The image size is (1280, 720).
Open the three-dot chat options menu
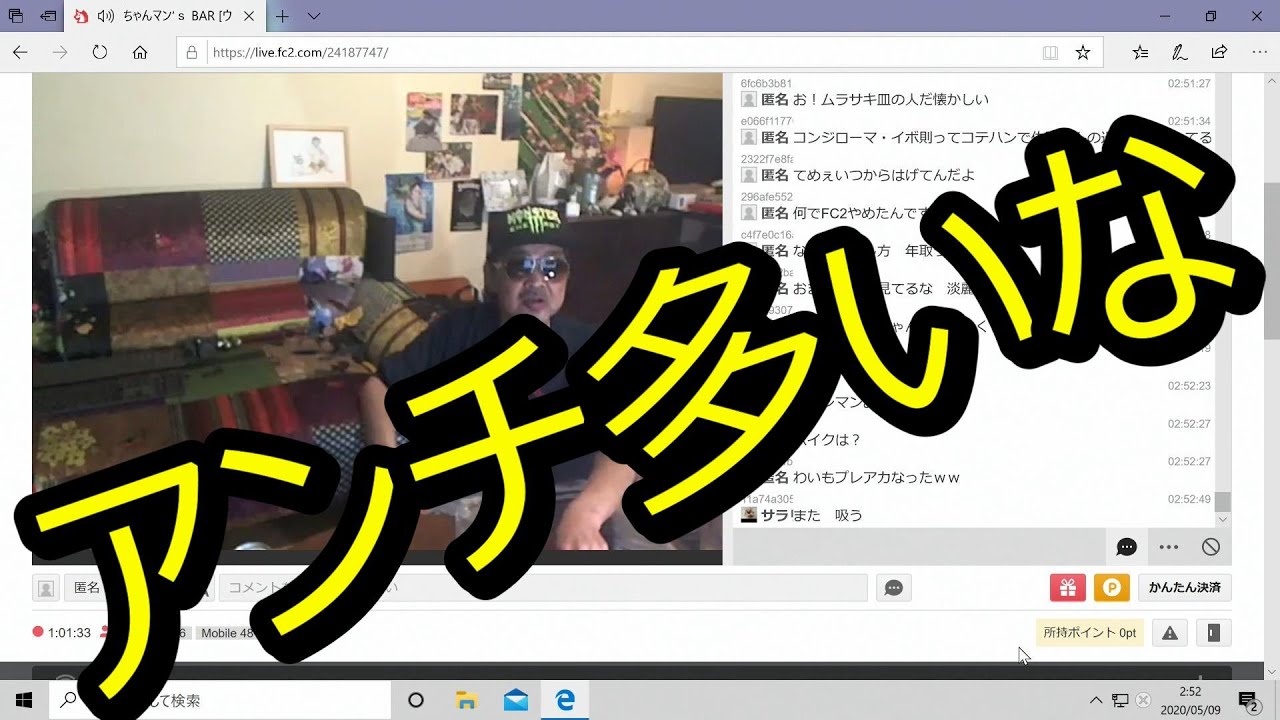pyautogui.click(x=1169, y=547)
